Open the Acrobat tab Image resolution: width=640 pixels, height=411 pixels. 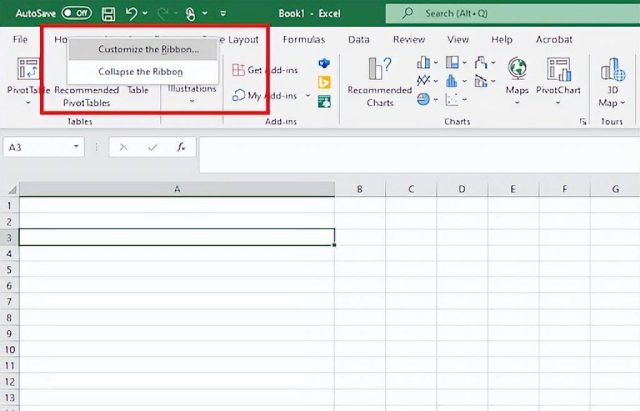pos(554,39)
